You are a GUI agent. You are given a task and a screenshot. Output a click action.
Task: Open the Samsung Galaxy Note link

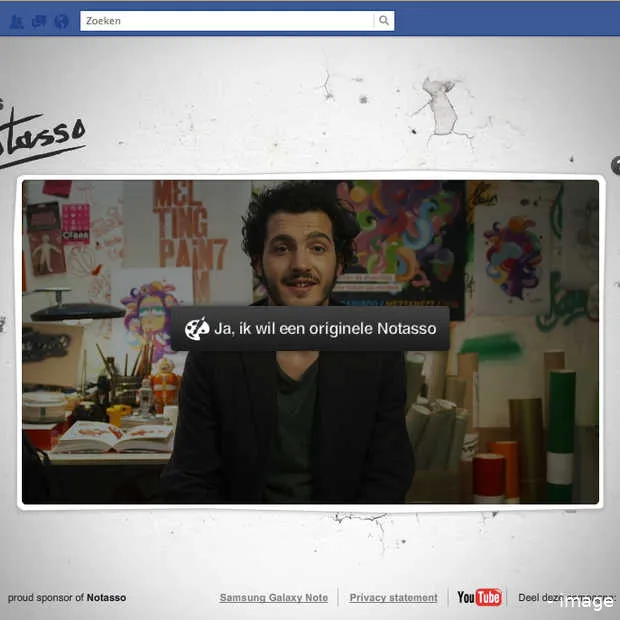click(x=274, y=597)
